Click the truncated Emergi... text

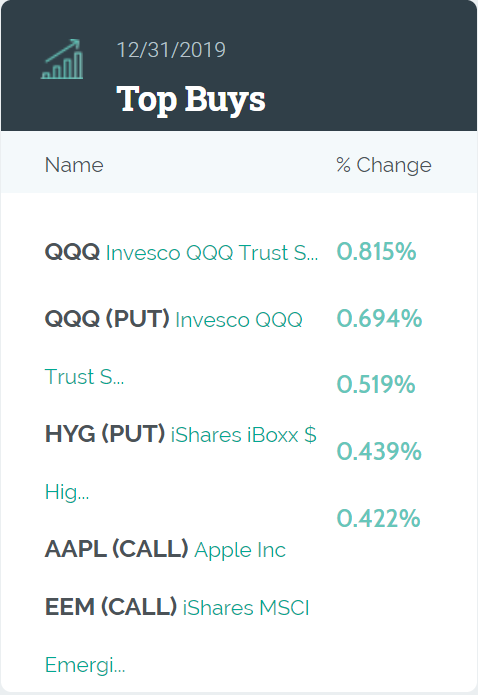pyautogui.click(x=85, y=665)
